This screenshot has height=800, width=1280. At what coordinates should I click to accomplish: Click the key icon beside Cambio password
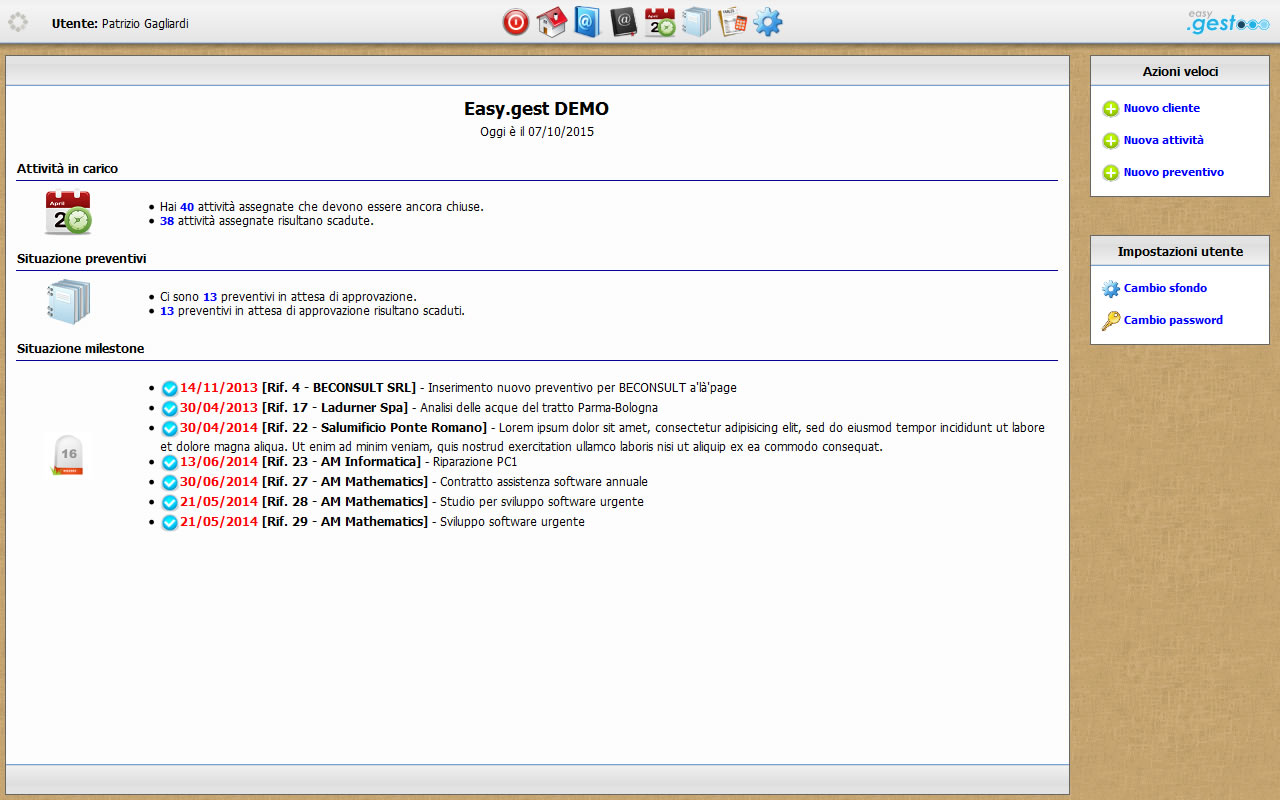(x=1111, y=321)
